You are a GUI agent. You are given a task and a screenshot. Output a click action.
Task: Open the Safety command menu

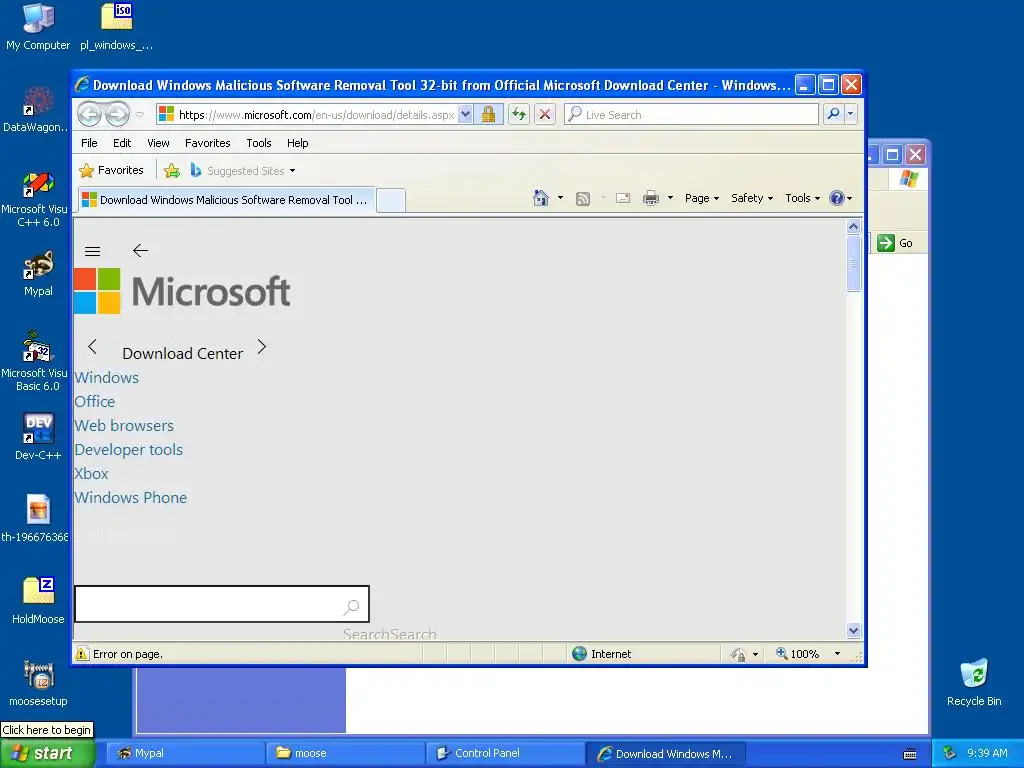click(x=752, y=198)
